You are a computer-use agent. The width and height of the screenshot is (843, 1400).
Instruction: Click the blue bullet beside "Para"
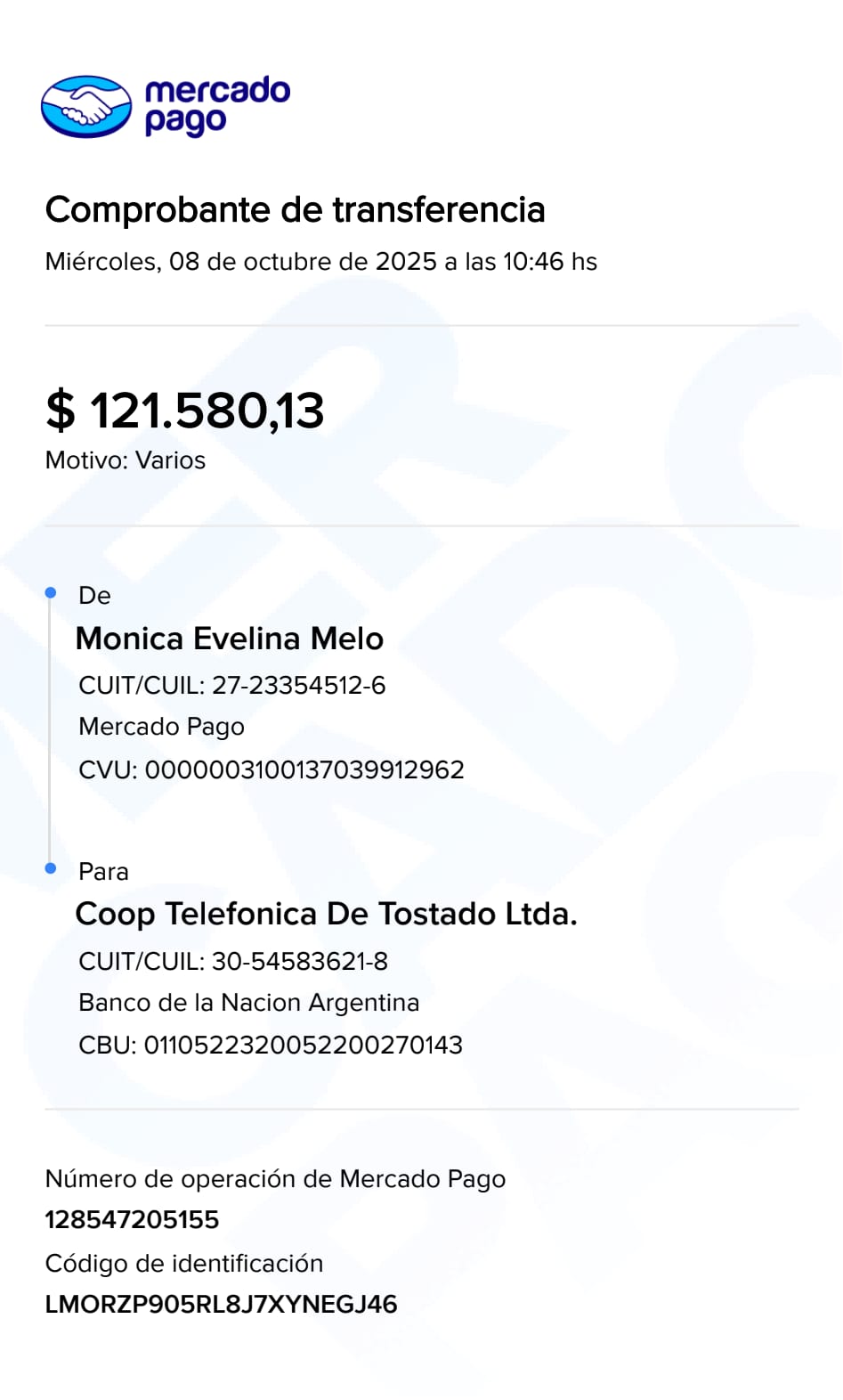[x=51, y=868]
